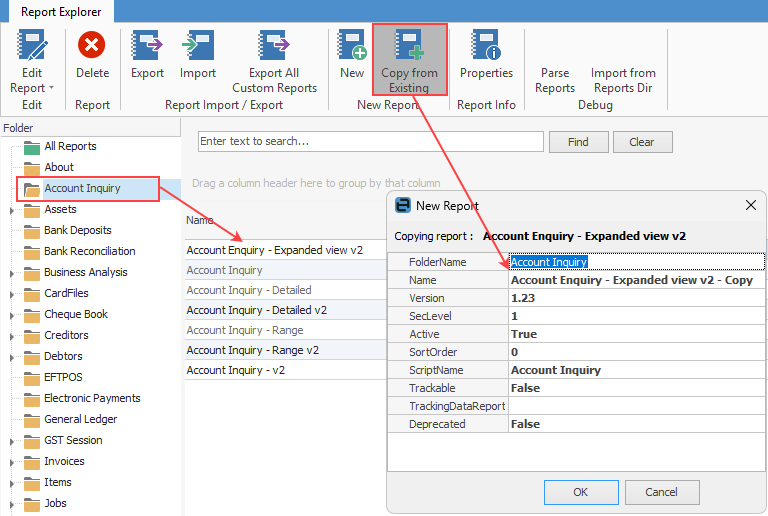Click the Cheque Book folder icon
The height and width of the screenshot is (516, 768).
[x=32, y=315]
